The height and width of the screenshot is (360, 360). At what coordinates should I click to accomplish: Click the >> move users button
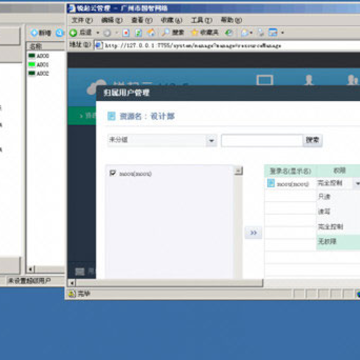[253, 233]
